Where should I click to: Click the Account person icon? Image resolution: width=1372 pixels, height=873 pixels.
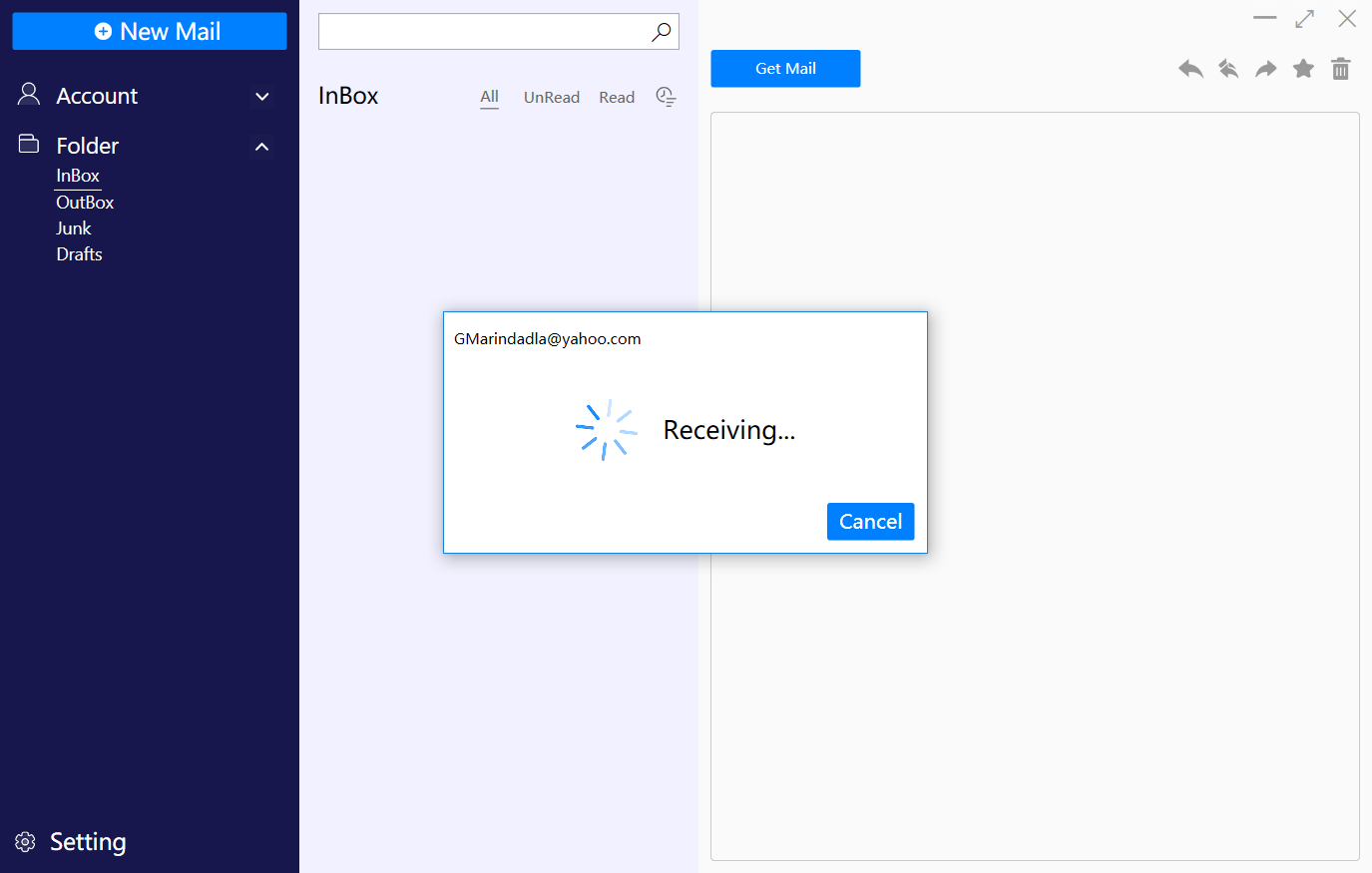pyautogui.click(x=29, y=95)
